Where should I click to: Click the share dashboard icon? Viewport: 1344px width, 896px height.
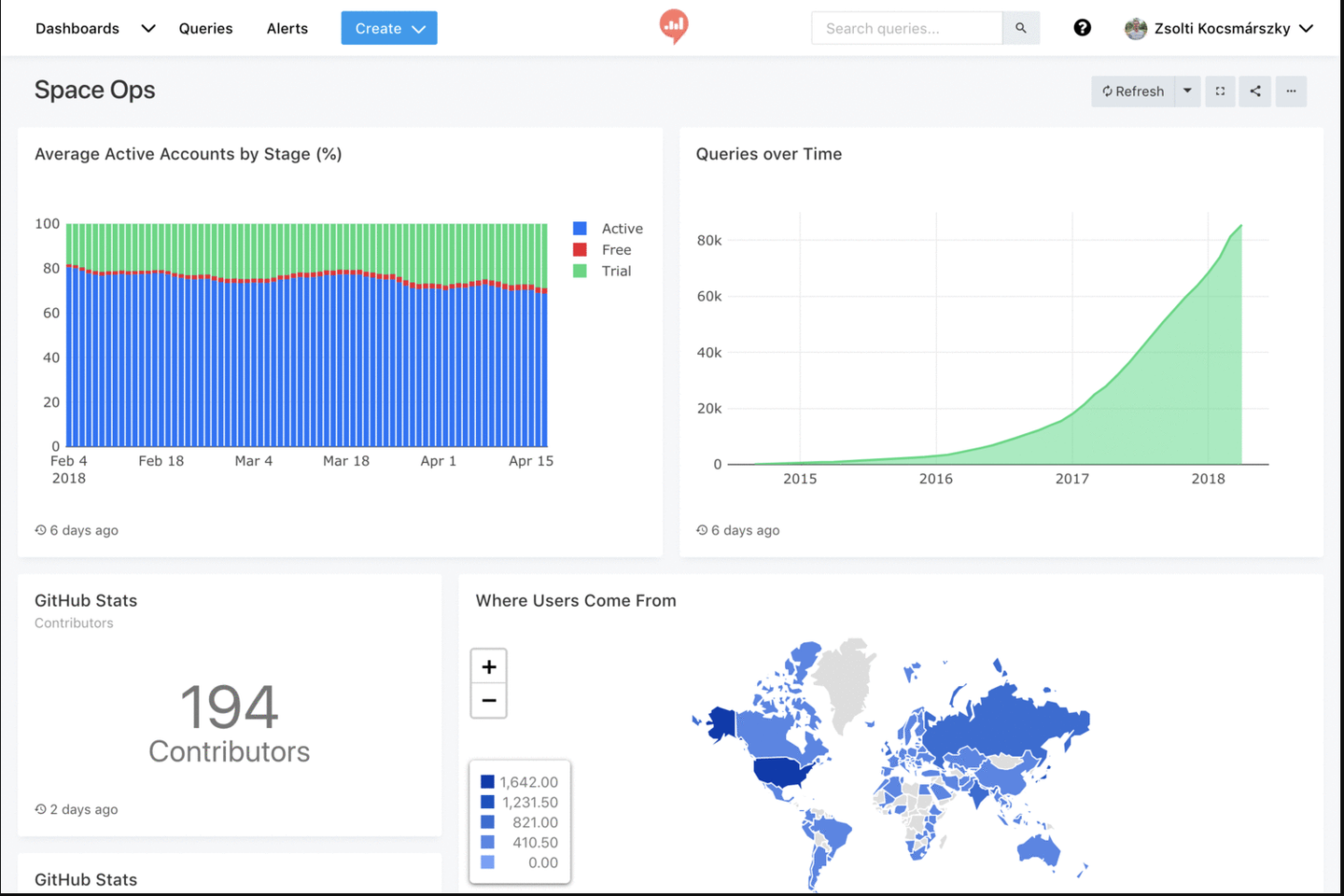tap(1255, 91)
